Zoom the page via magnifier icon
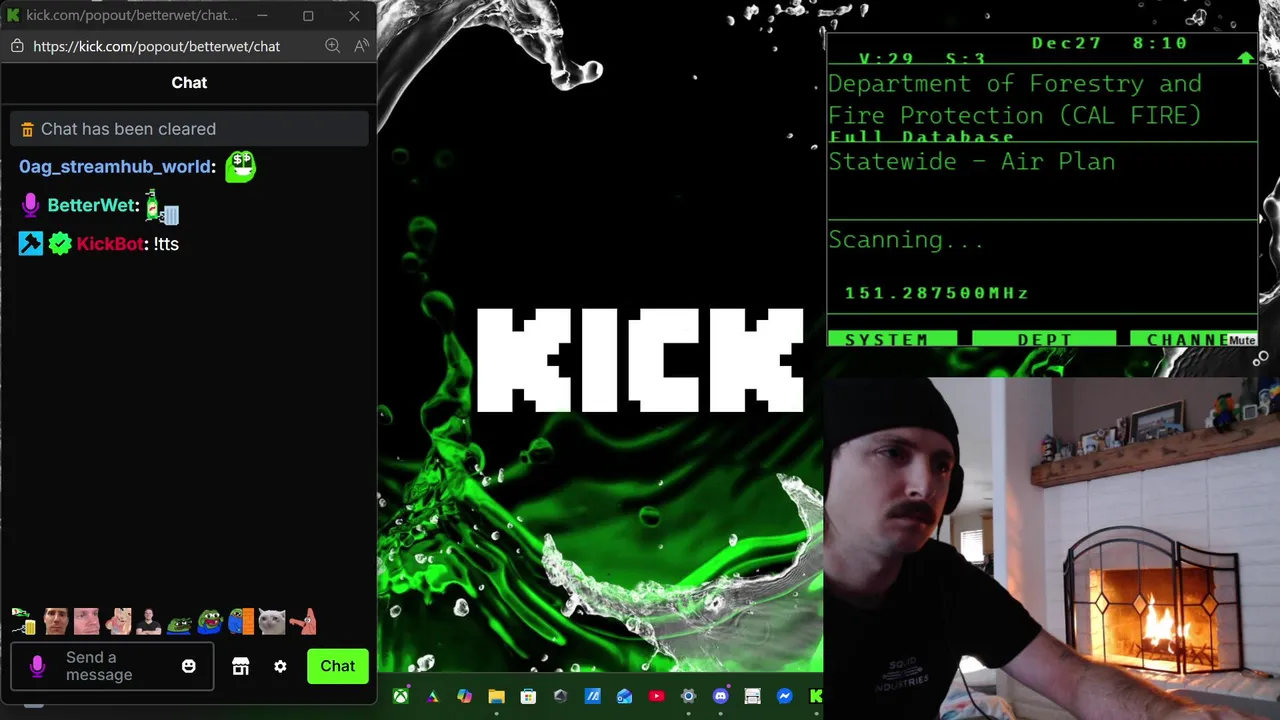Screen dimensions: 1280x720 (333, 46)
